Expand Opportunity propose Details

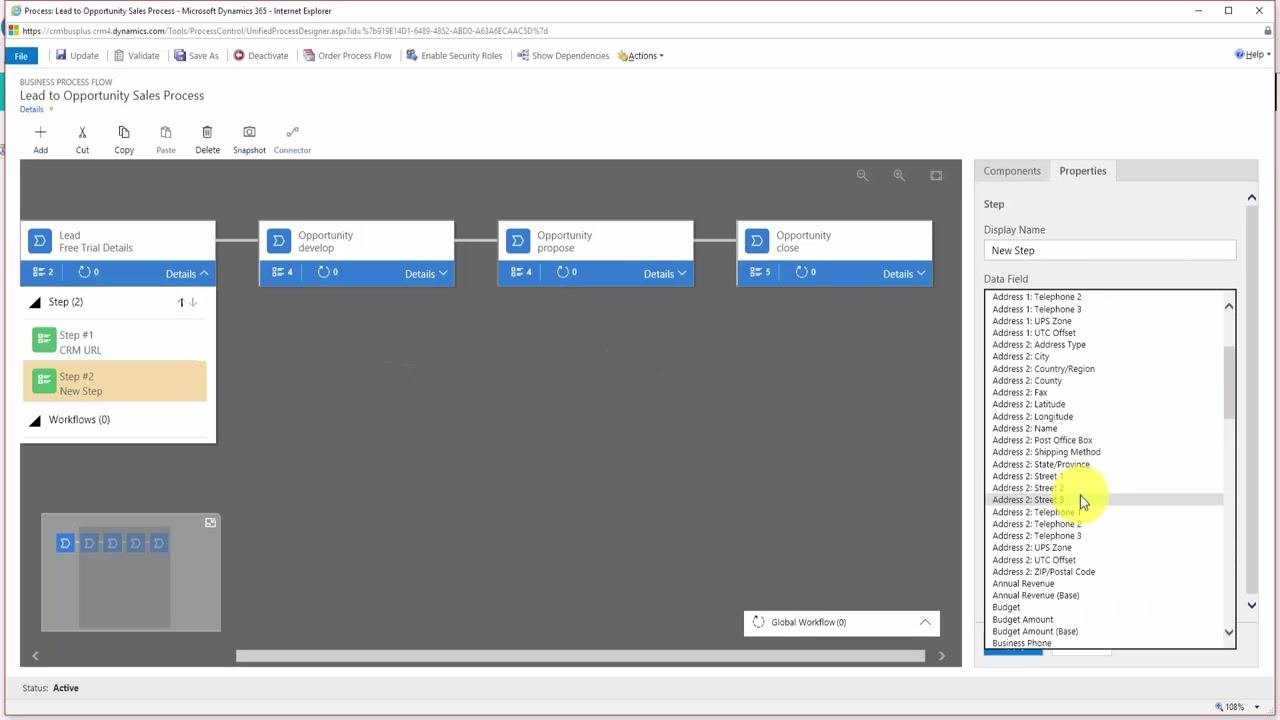coord(665,273)
